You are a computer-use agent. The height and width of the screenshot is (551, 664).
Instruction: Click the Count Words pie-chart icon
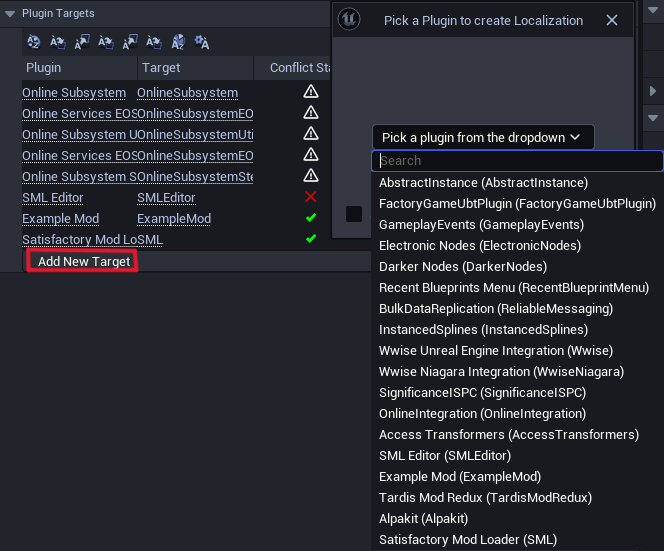(178, 42)
